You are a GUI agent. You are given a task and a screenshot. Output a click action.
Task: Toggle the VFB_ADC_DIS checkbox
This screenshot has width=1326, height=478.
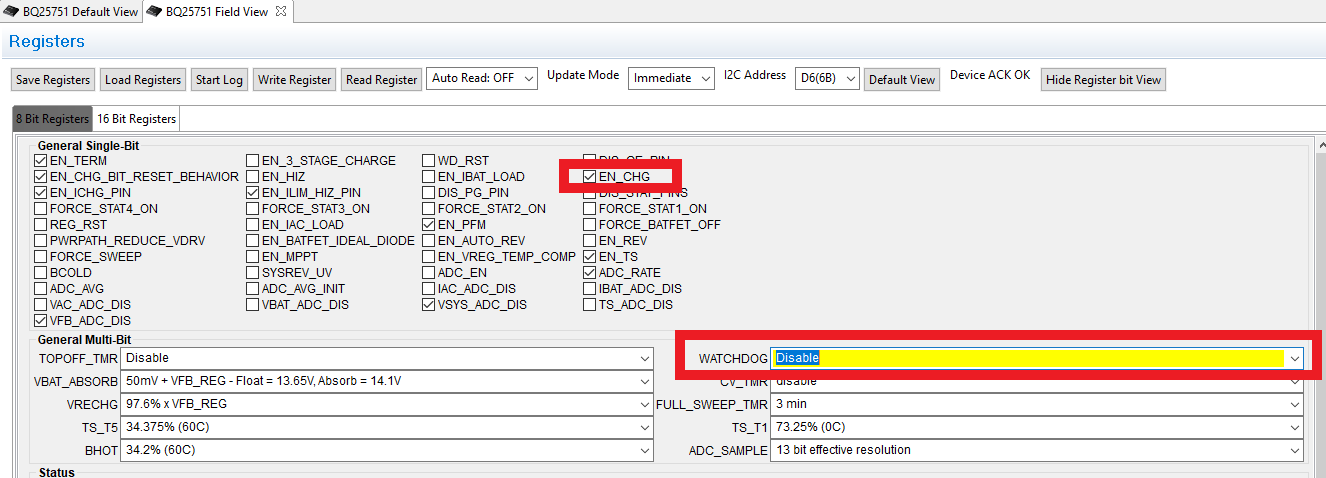coord(41,321)
